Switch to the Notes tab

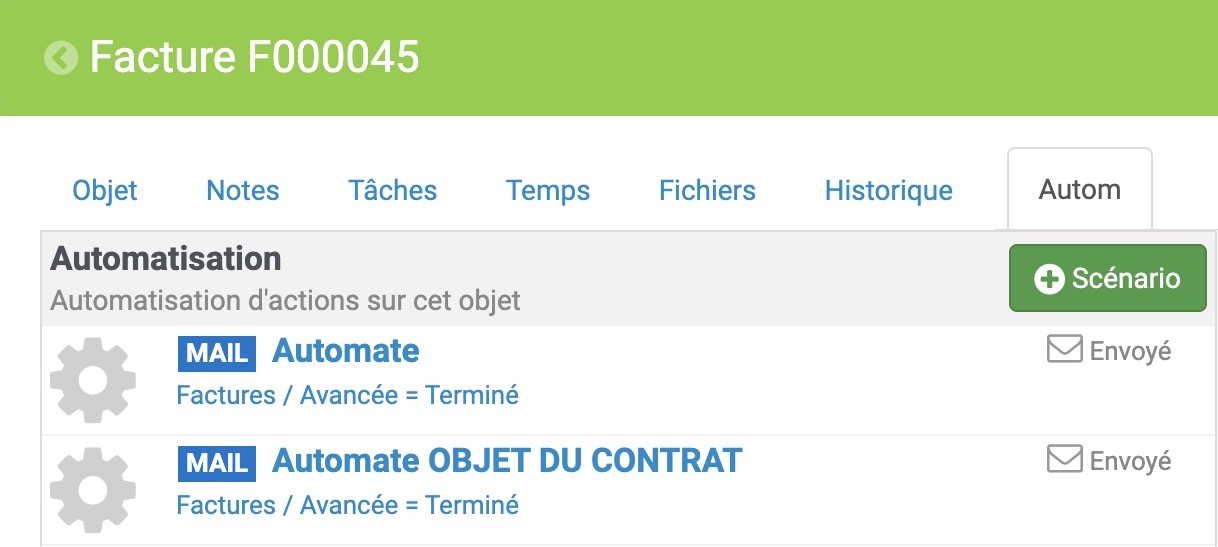[x=243, y=190]
